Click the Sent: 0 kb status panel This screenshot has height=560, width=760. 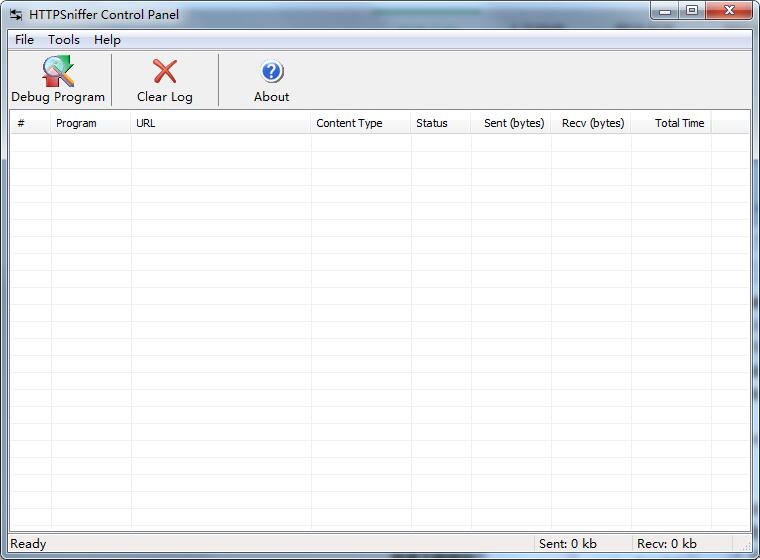pos(568,544)
